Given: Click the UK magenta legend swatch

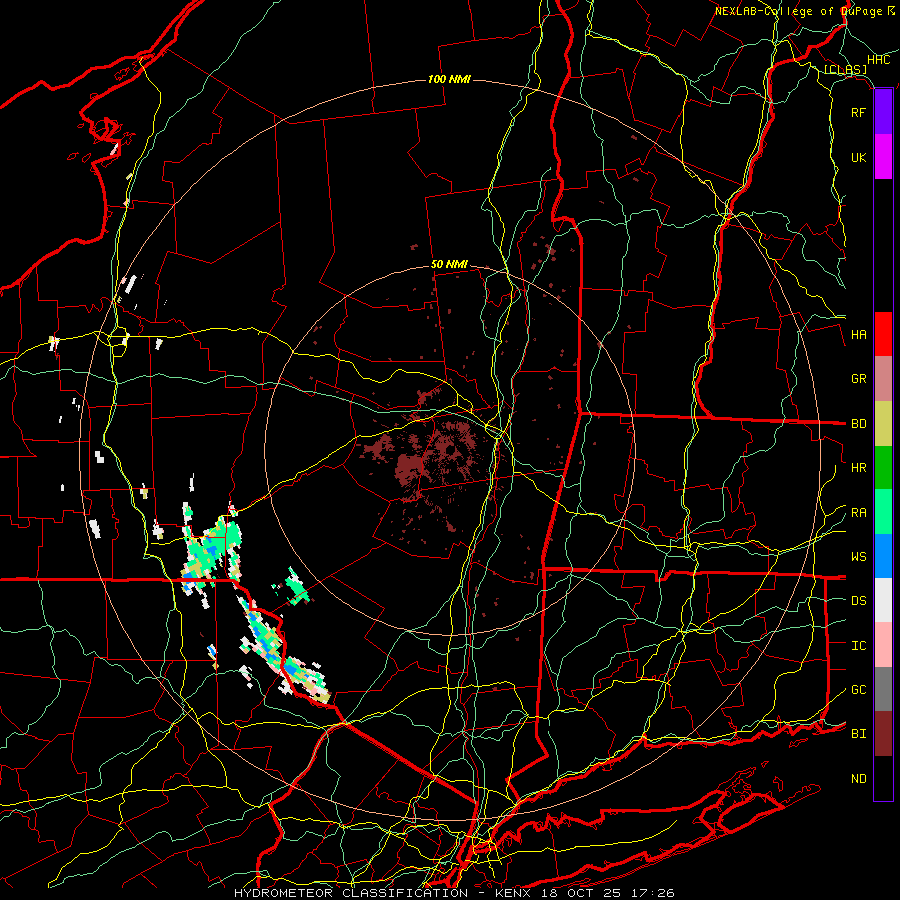Looking at the screenshot, I should (883, 157).
